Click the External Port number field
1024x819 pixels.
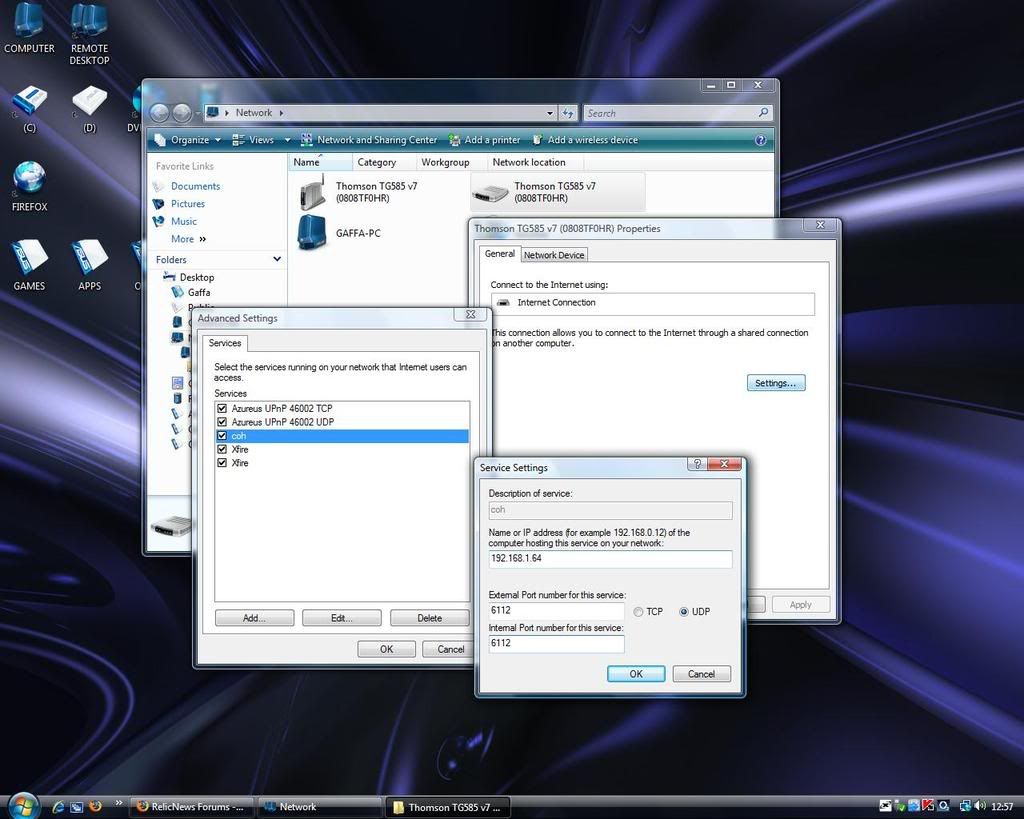click(x=556, y=611)
